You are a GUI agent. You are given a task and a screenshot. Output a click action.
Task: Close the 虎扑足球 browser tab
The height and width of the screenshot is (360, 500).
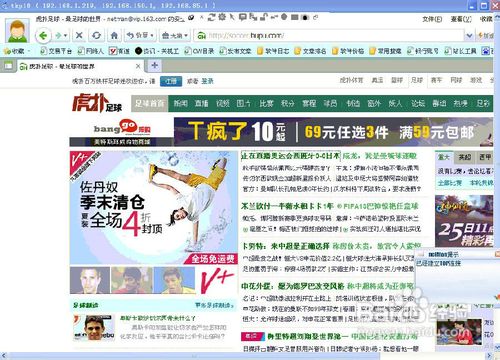pyautogui.click(x=138, y=66)
